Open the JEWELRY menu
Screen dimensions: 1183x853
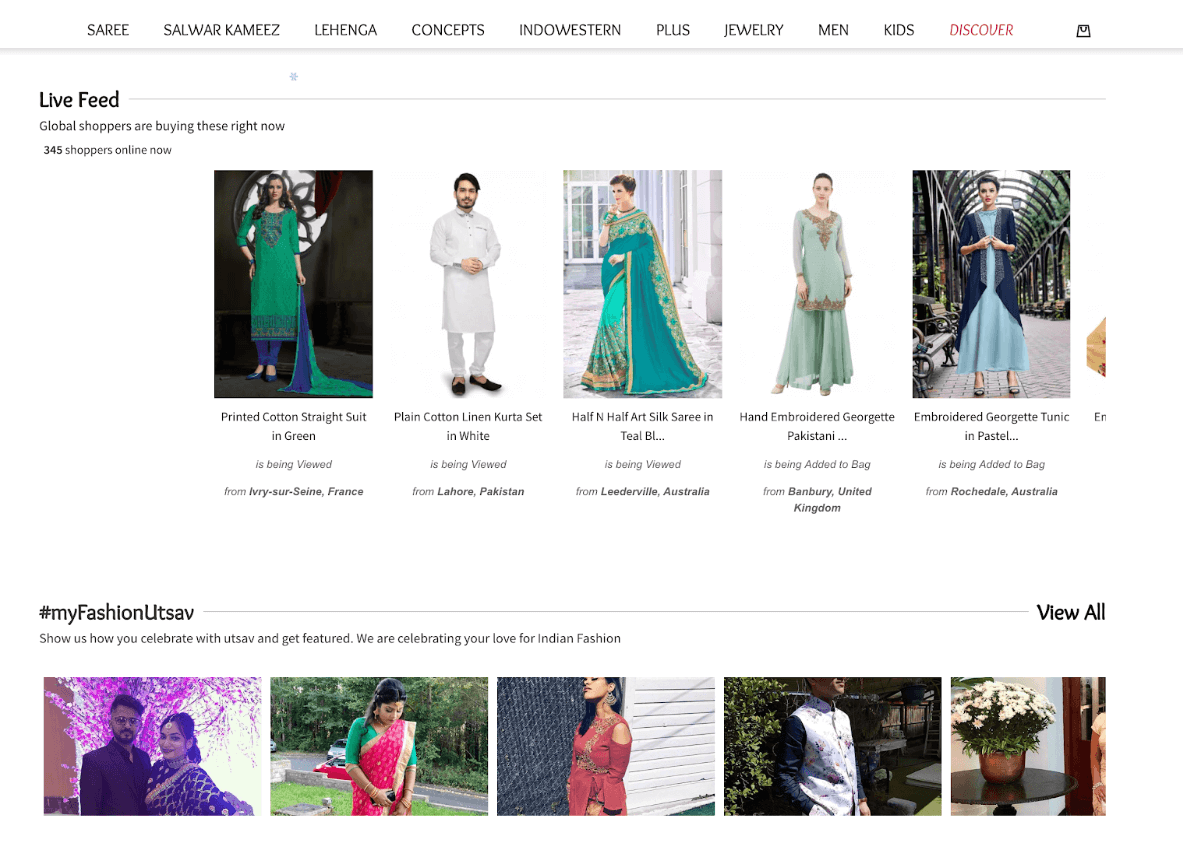click(754, 30)
